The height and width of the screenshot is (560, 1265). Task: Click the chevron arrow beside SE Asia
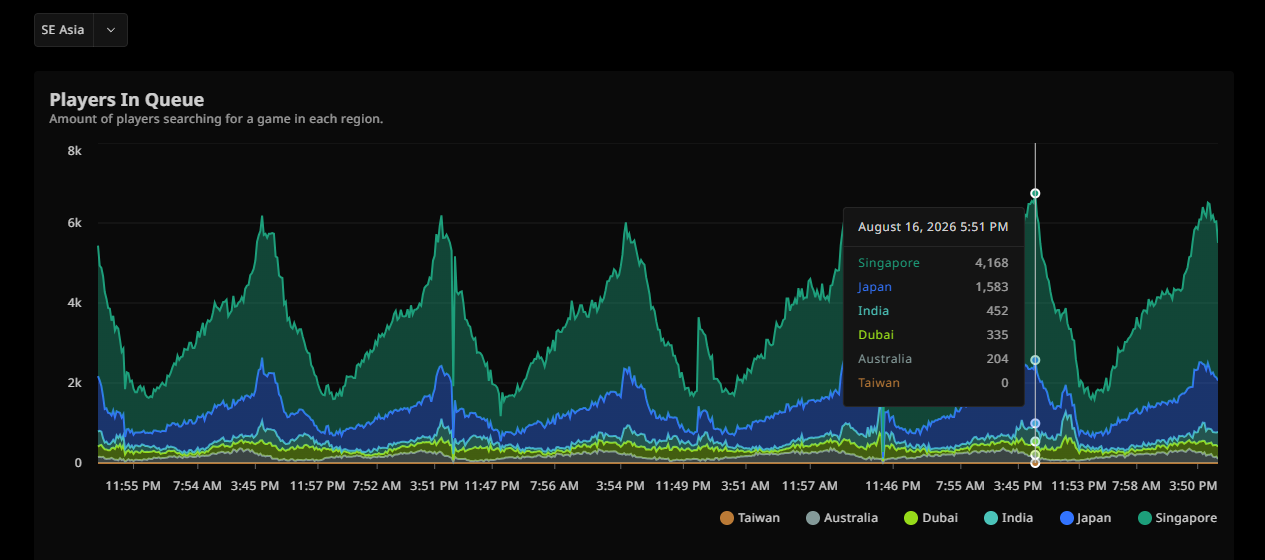pos(111,30)
